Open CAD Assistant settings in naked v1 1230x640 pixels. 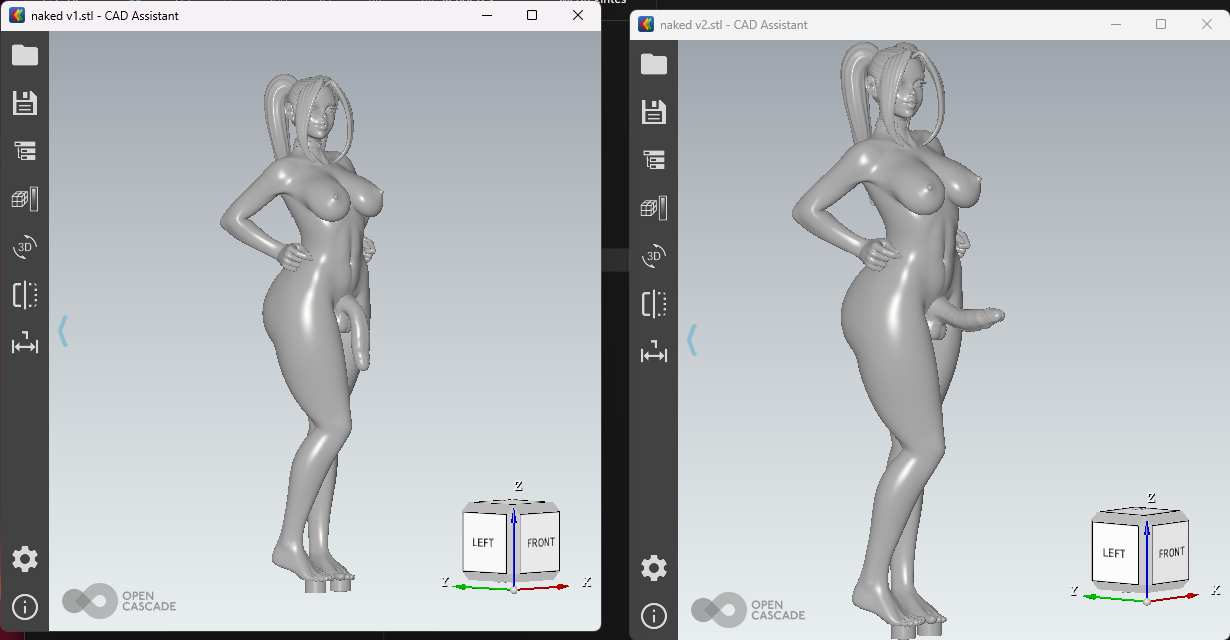[24, 559]
